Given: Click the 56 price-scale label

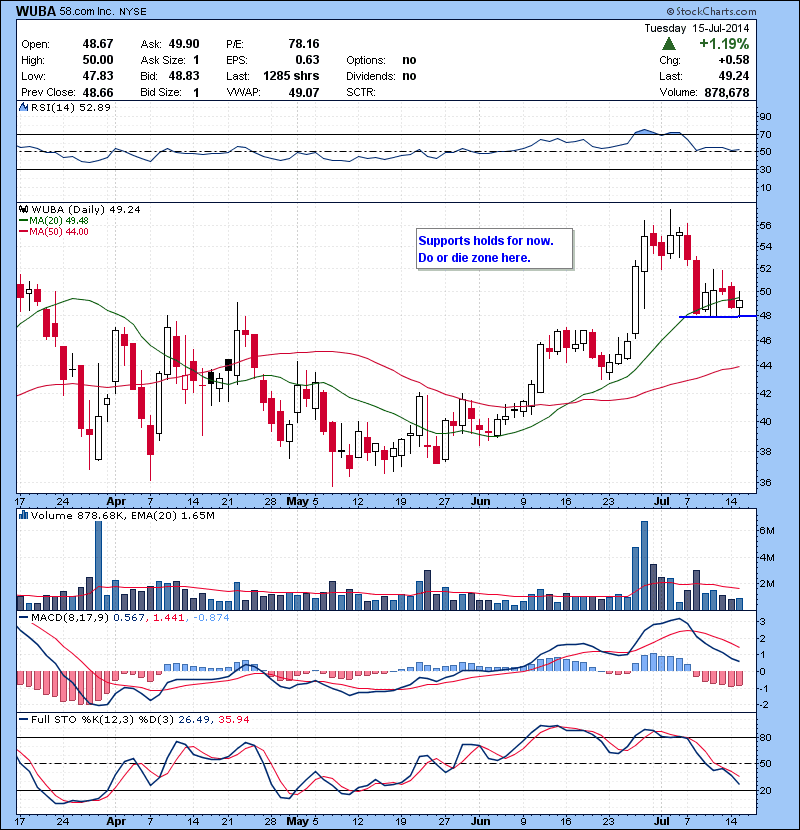Looking at the screenshot, I should pyautogui.click(x=765, y=225).
